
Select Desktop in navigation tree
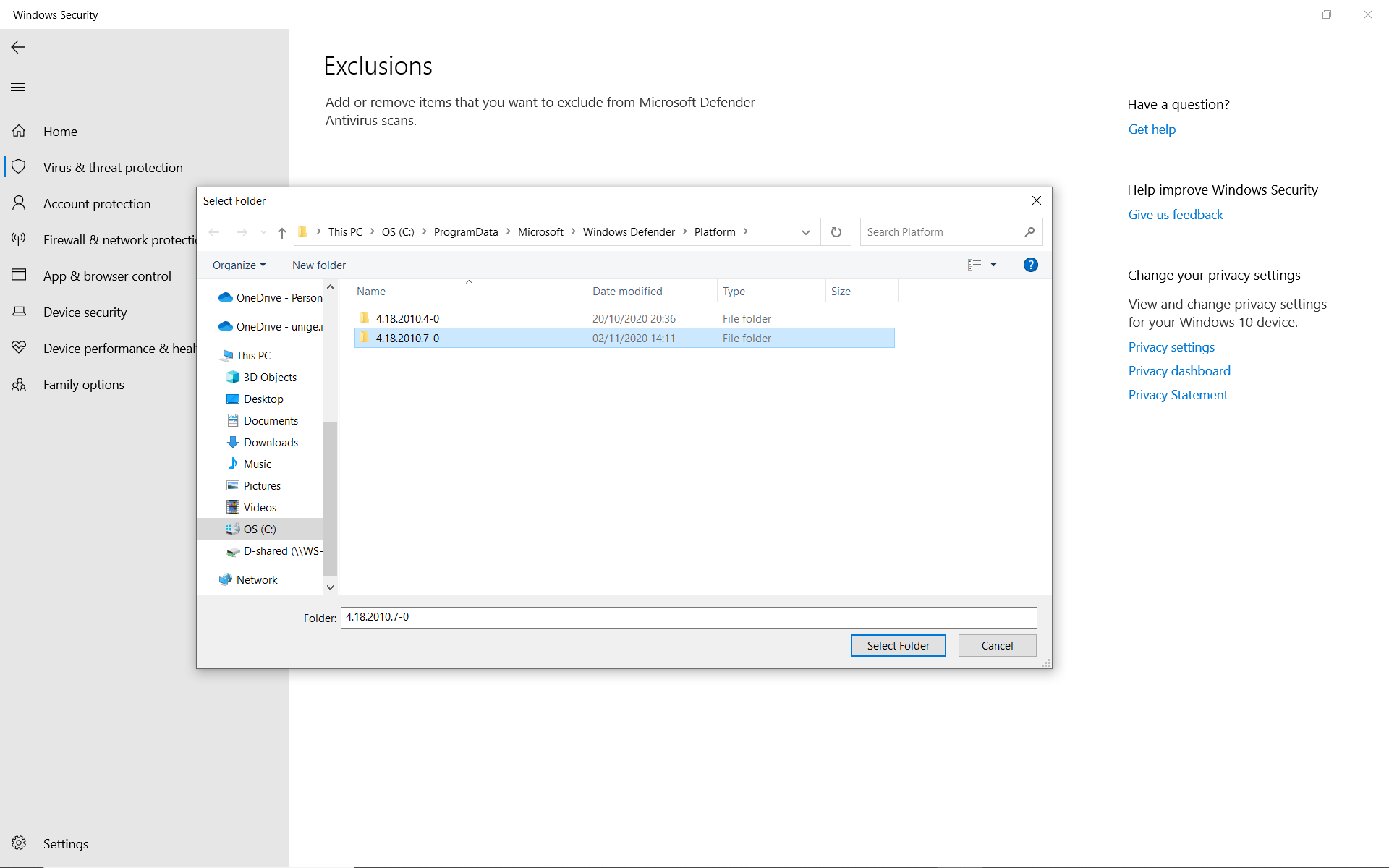(263, 399)
